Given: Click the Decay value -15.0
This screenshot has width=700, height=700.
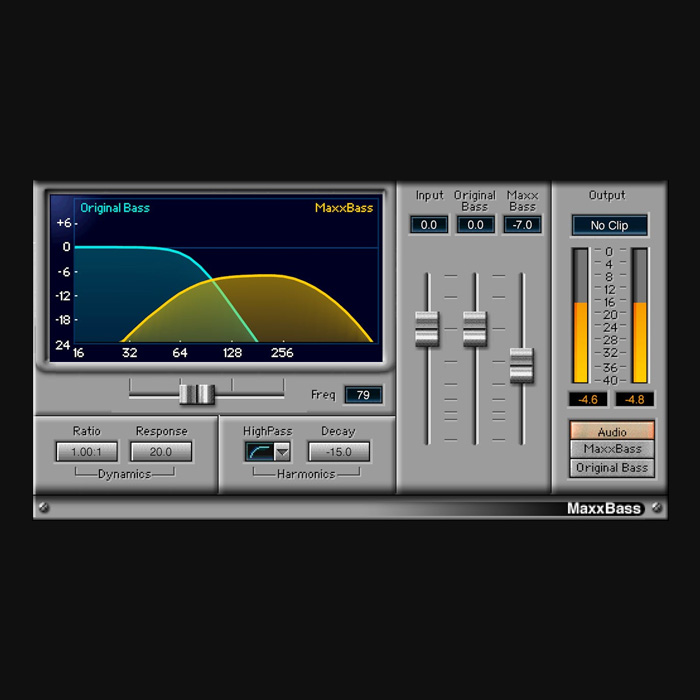Looking at the screenshot, I should tap(339, 452).
